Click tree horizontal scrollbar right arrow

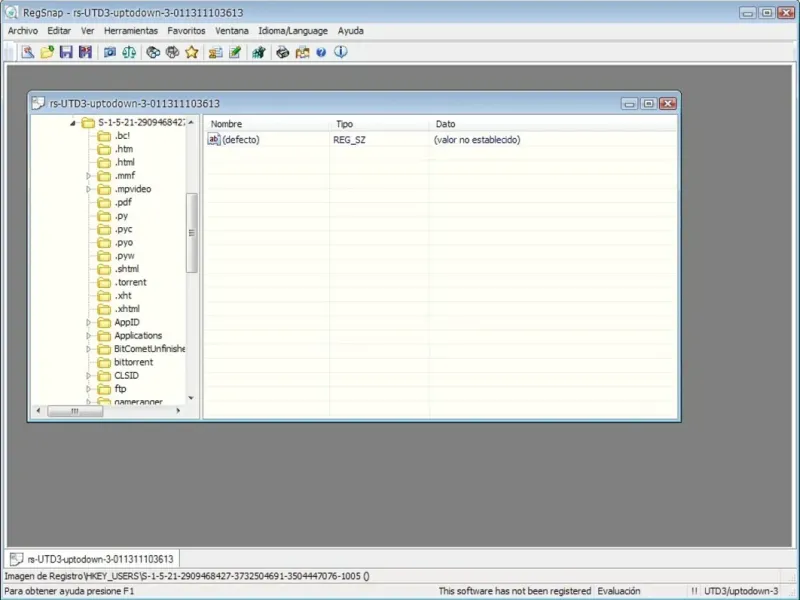[178, 411]
